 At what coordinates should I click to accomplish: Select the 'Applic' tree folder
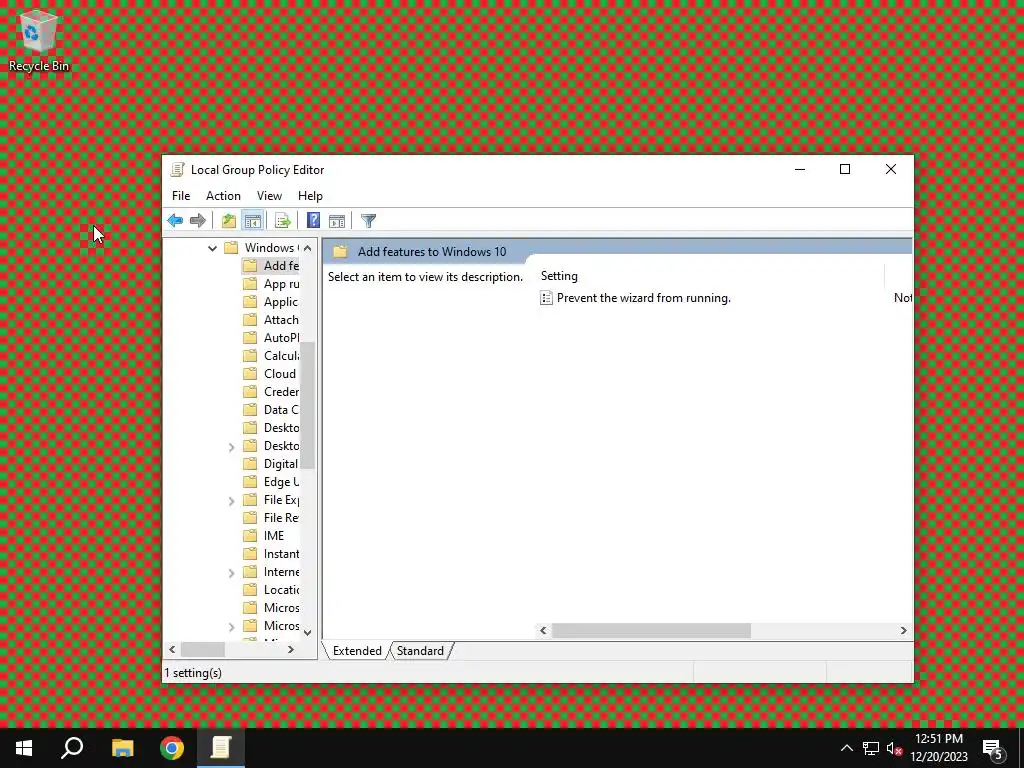(281, 302)
